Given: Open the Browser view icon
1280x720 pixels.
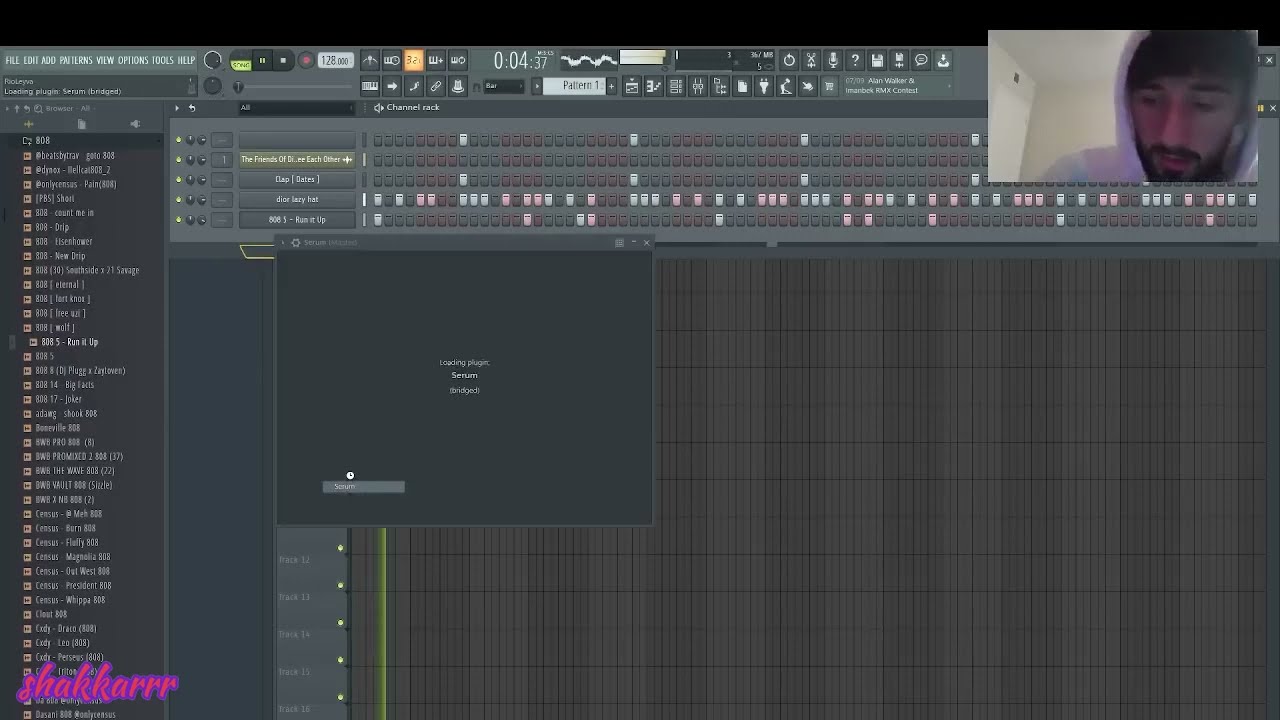Looking at the screenshot, I should (720, 86).
